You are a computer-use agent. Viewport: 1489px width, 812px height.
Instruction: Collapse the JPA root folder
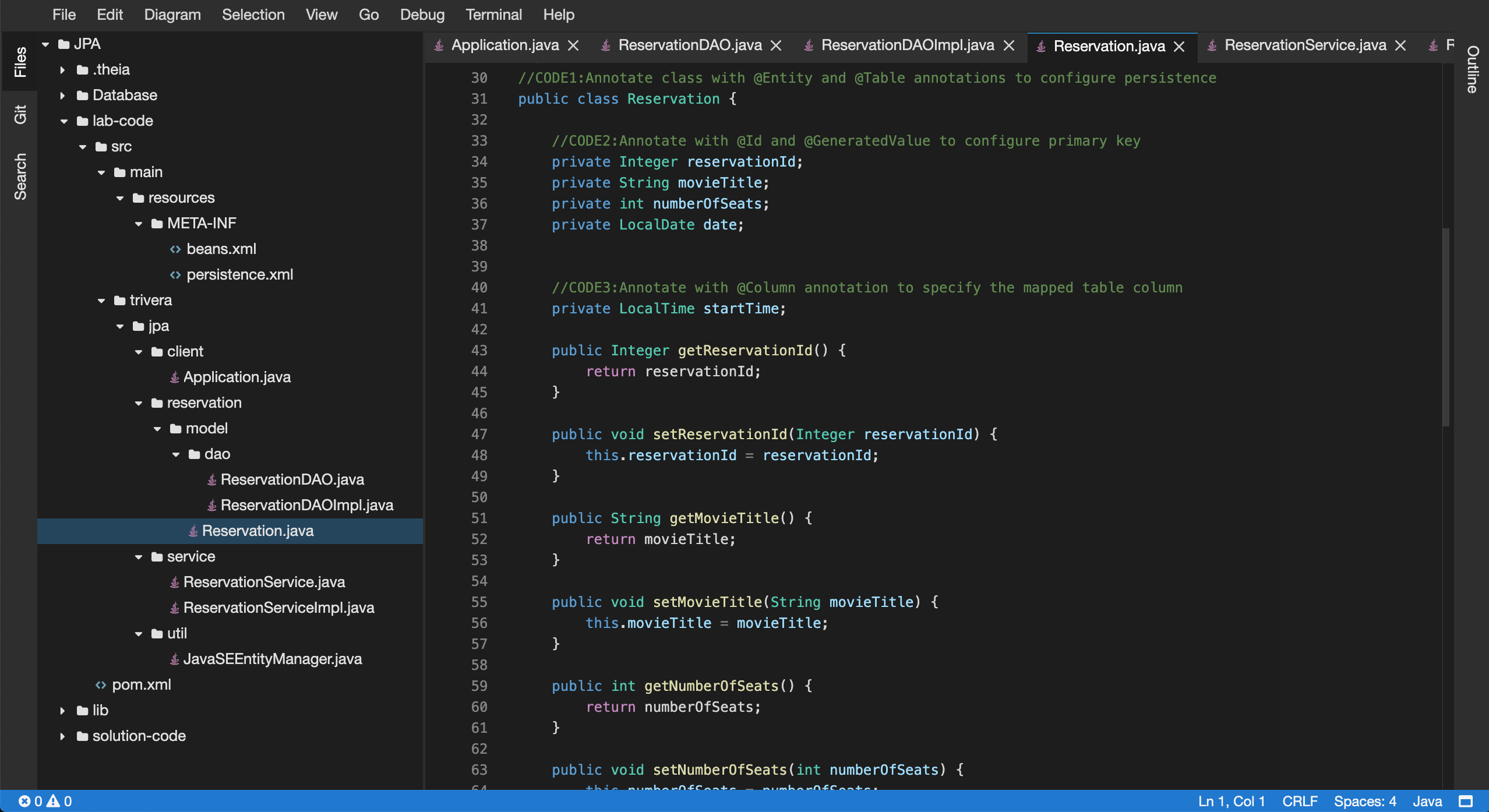click(x=45, y=44)
